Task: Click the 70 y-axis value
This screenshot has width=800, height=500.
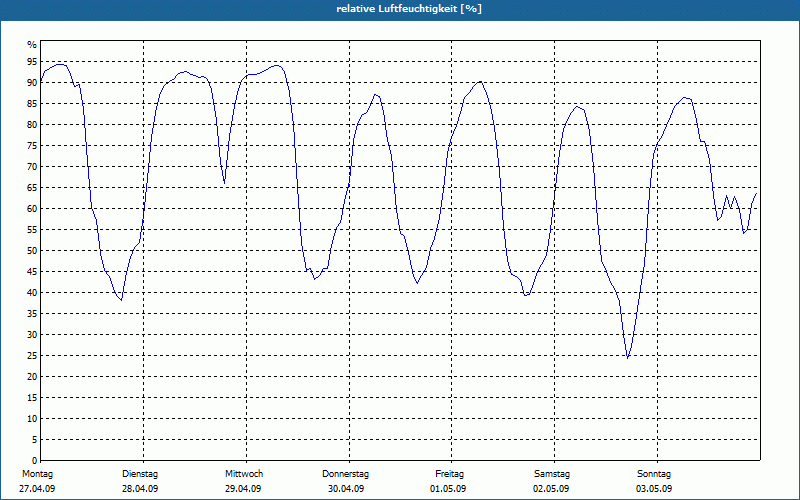Action: pyautogui.click(x=32, y=167)
